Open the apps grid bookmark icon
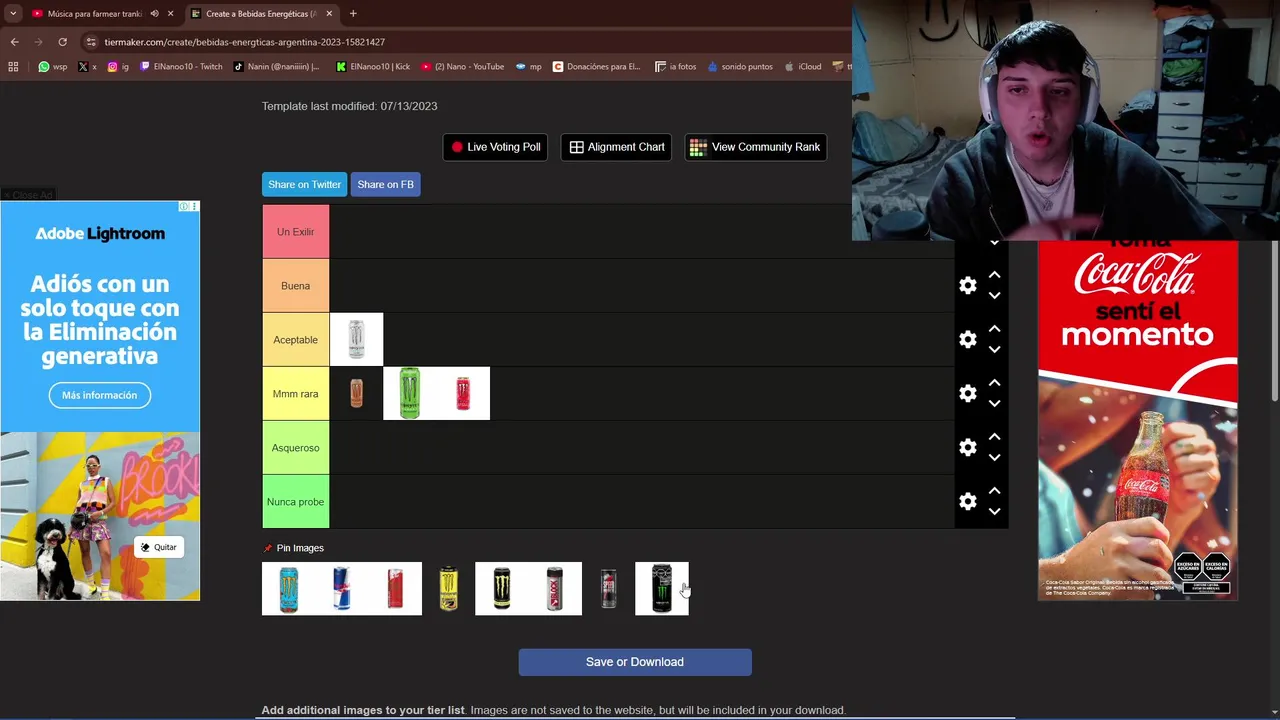This screenshot has height=720, width=1280. [13, 67]
